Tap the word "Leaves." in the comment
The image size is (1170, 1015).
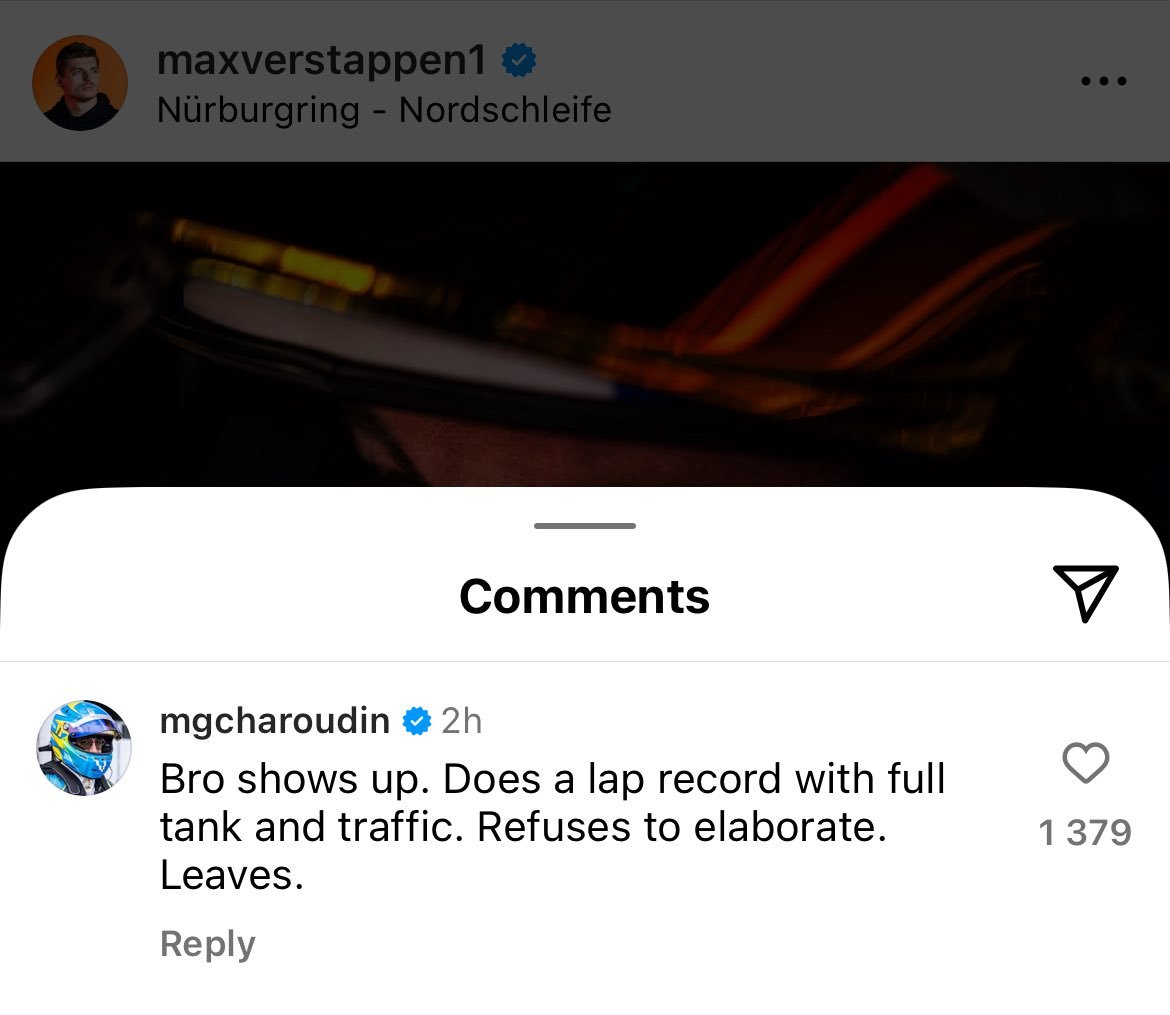coord(232,875)
